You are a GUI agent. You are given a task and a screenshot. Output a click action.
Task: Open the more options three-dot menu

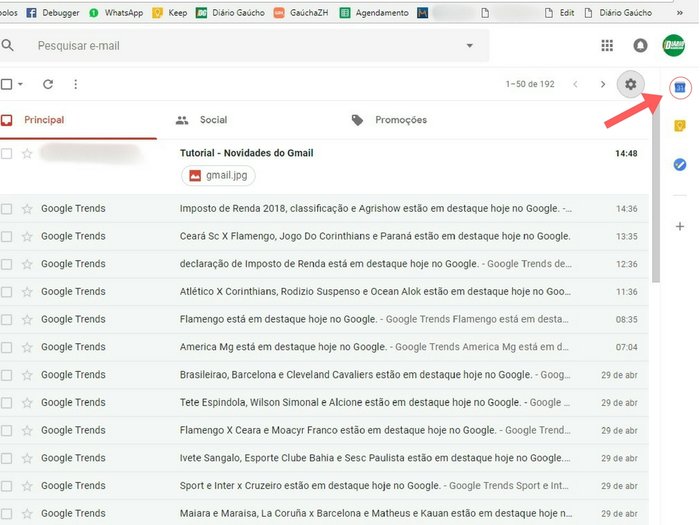point(75,84)
